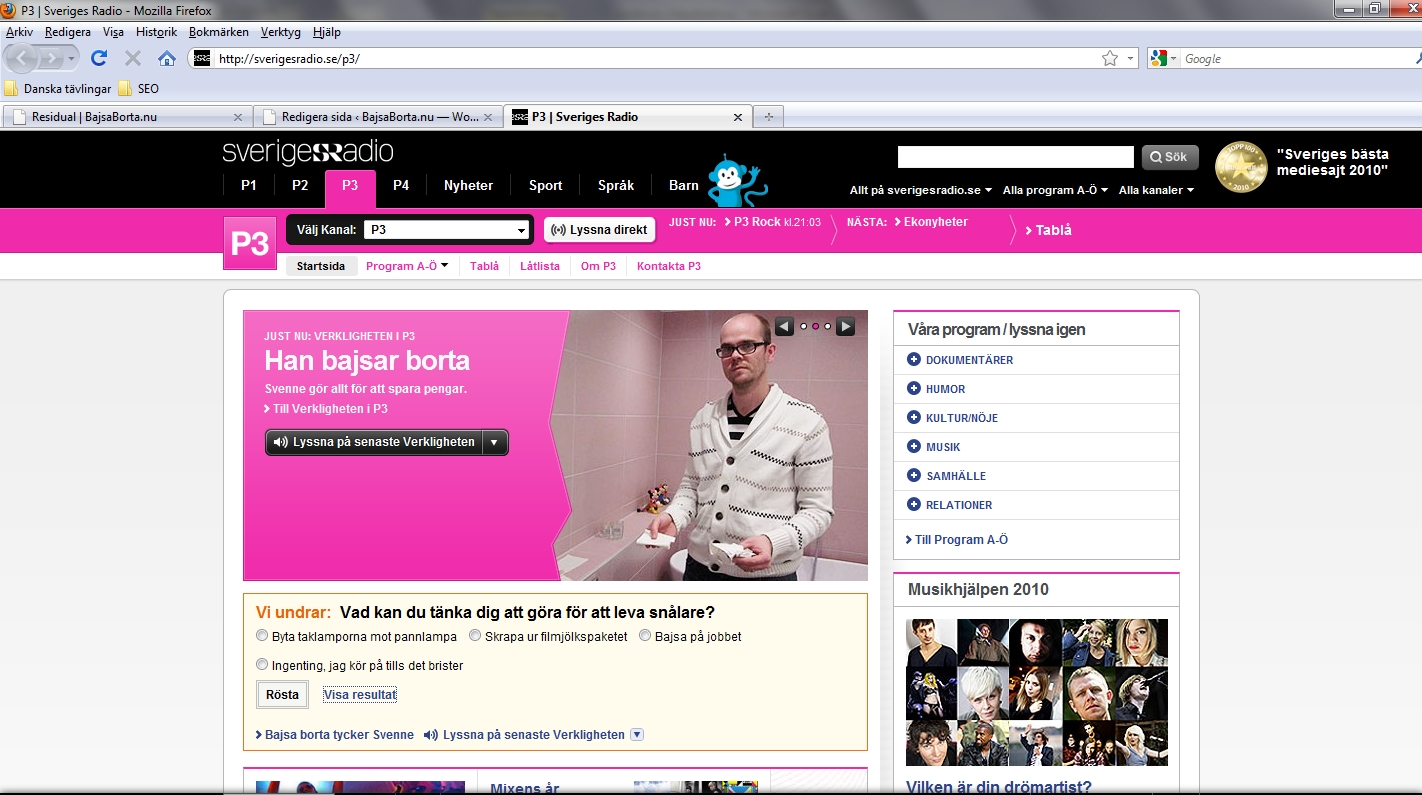
Task: Close the Residual | BajsaBorta.nu tab
Action: pos(237,117)
